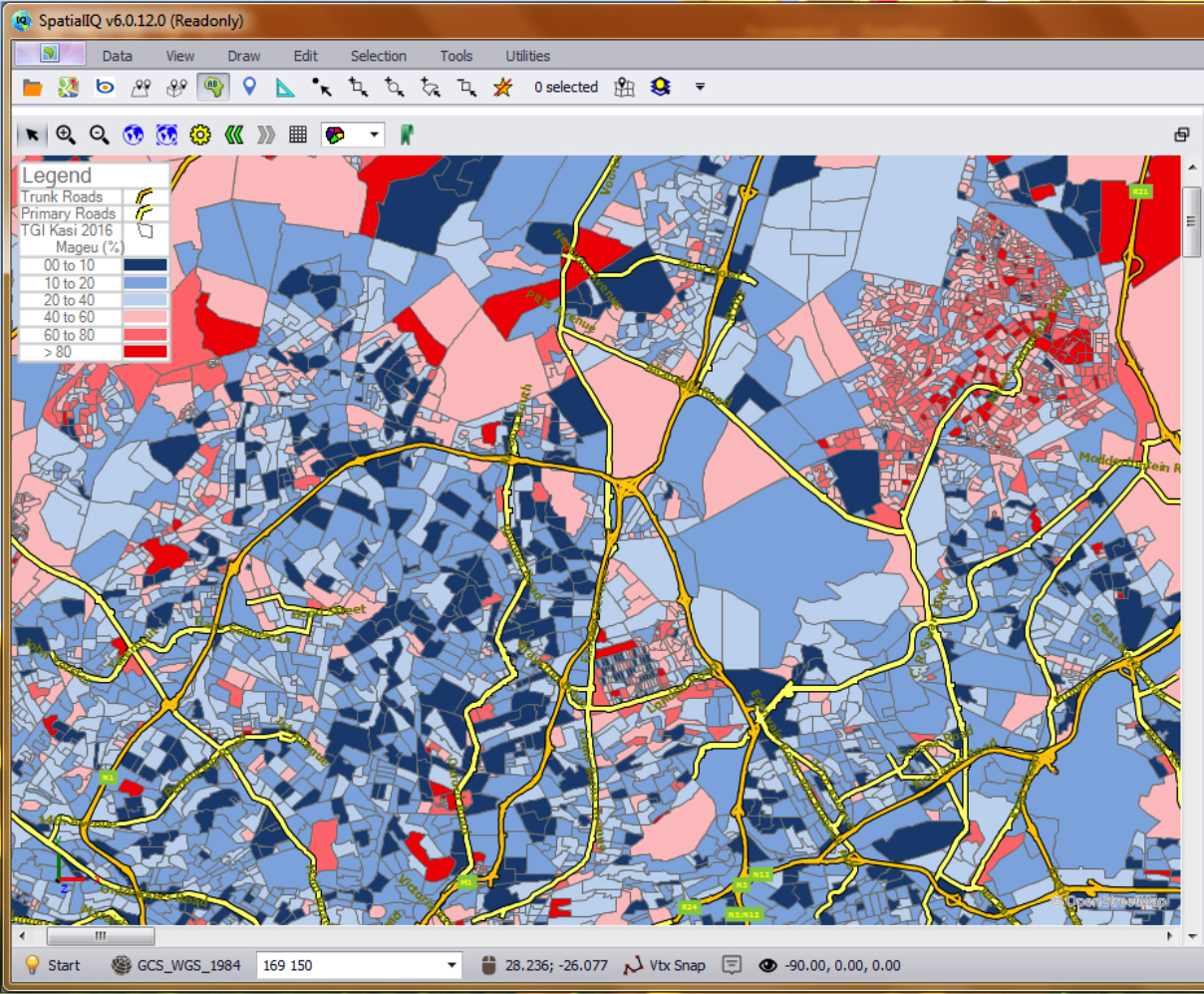Click the open folder icon
This screenshot has width=1204, height=994.
[x=33, y=88]
